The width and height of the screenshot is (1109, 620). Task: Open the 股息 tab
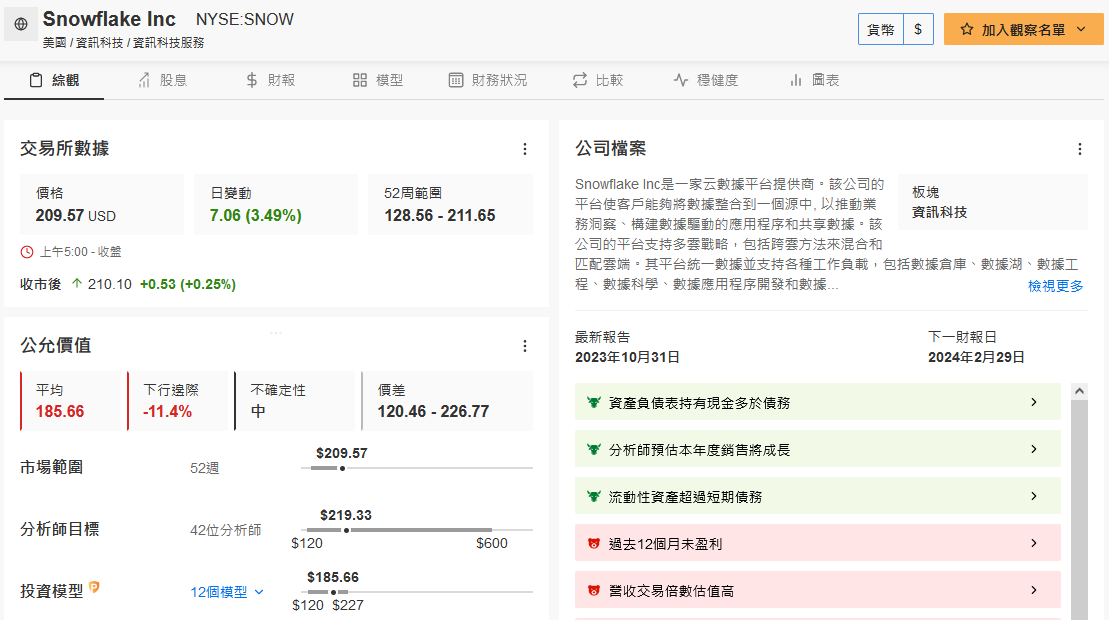coord(162,81)
